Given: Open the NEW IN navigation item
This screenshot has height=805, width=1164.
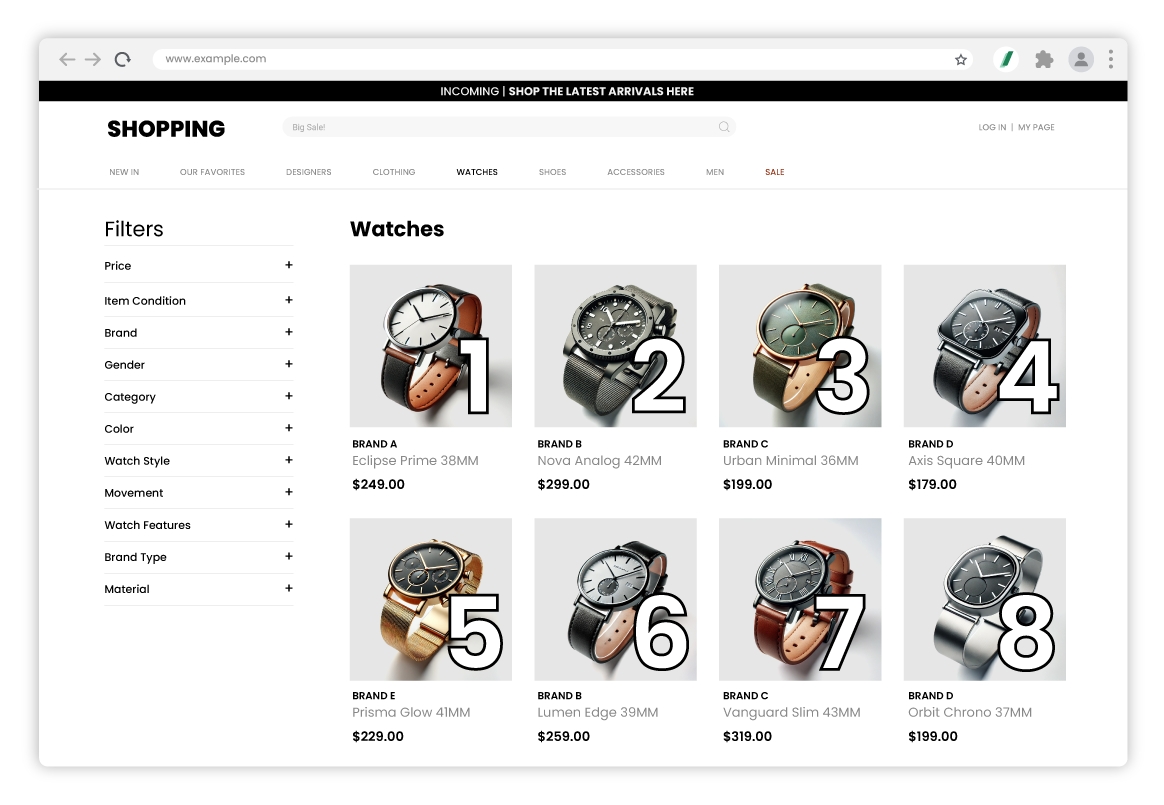Looking at the screenshot, I should (x=124, y=172).
